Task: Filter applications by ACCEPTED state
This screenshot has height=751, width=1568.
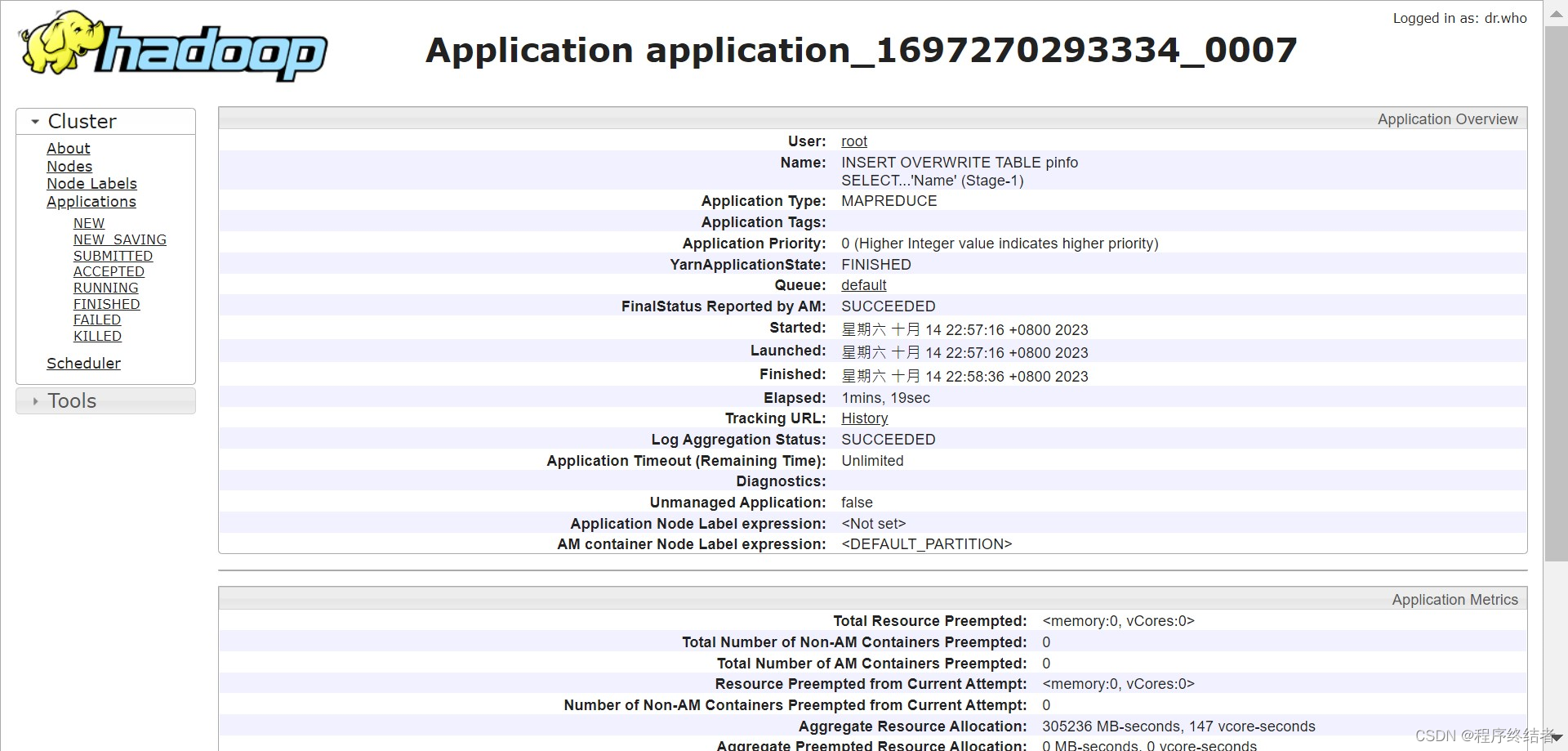Action: (109, 271)
